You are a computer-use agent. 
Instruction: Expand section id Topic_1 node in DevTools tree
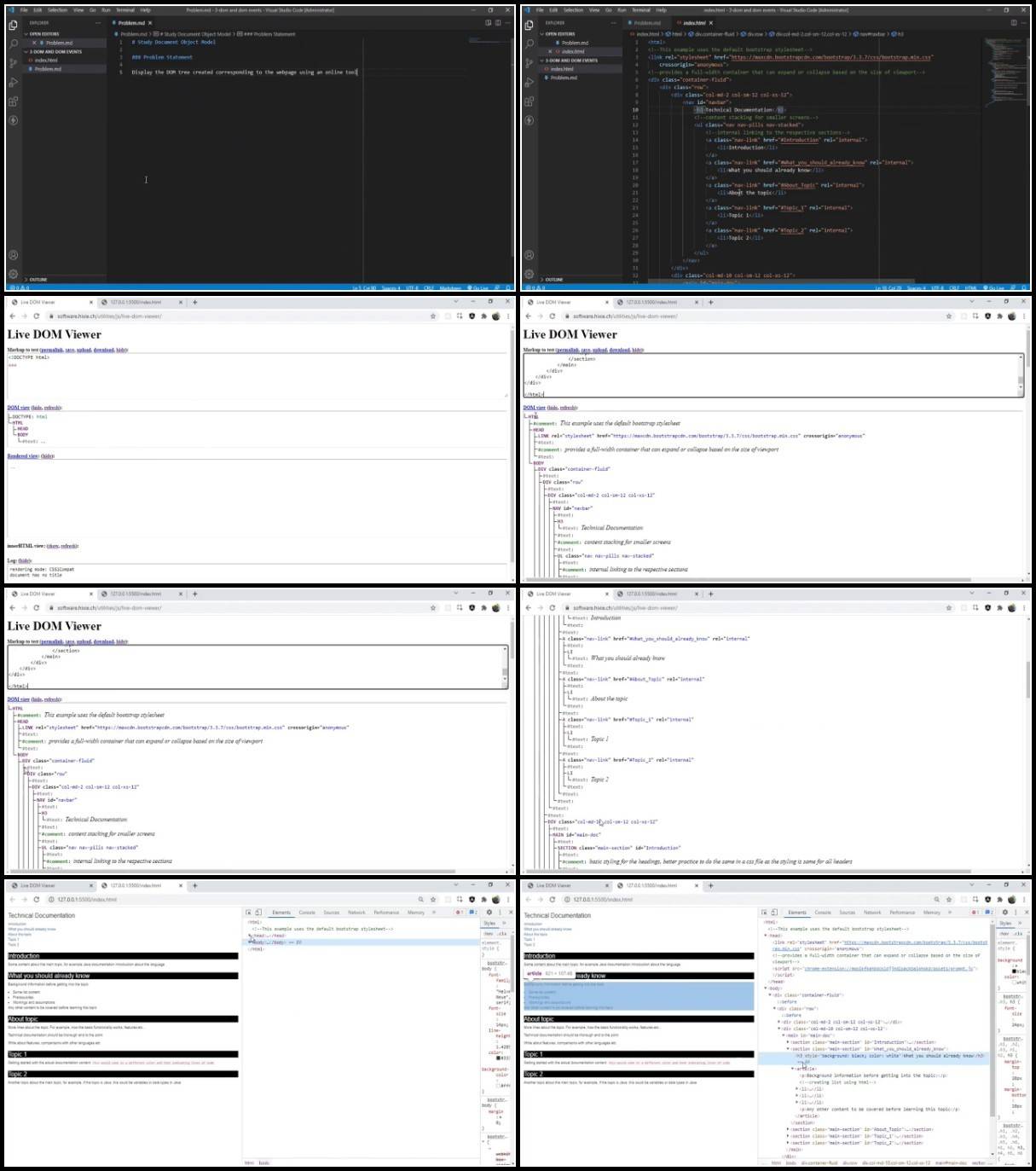tap(788, 1136)
